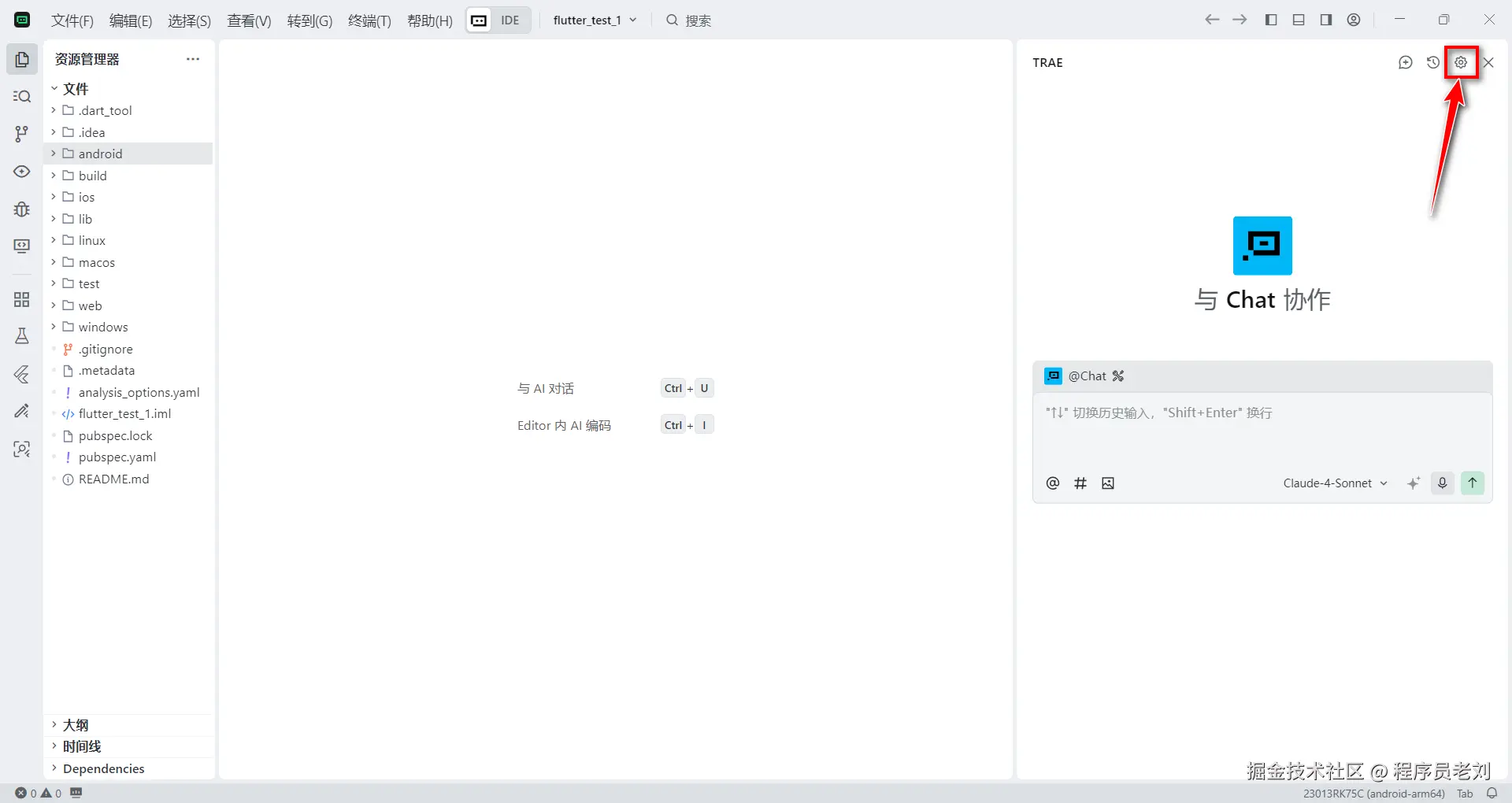This screenshot has width=1512, height=803.
Task: Open the account profile icon
Action: pyautogui.click(x=1354, y=20)
